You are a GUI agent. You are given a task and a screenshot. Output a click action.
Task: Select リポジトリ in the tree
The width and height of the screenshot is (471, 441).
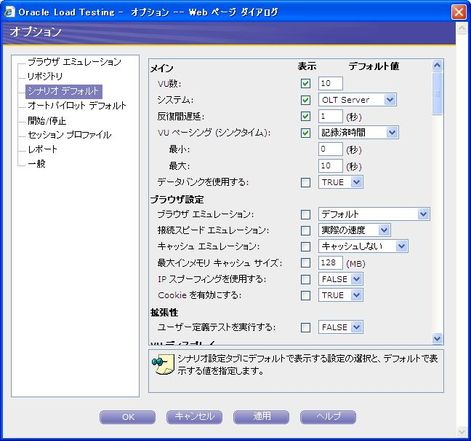point(45,76)
